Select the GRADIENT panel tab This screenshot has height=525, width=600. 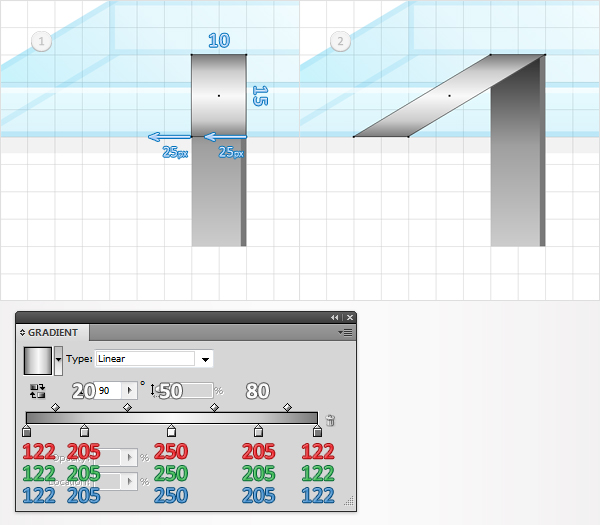(x=52, y=333)
